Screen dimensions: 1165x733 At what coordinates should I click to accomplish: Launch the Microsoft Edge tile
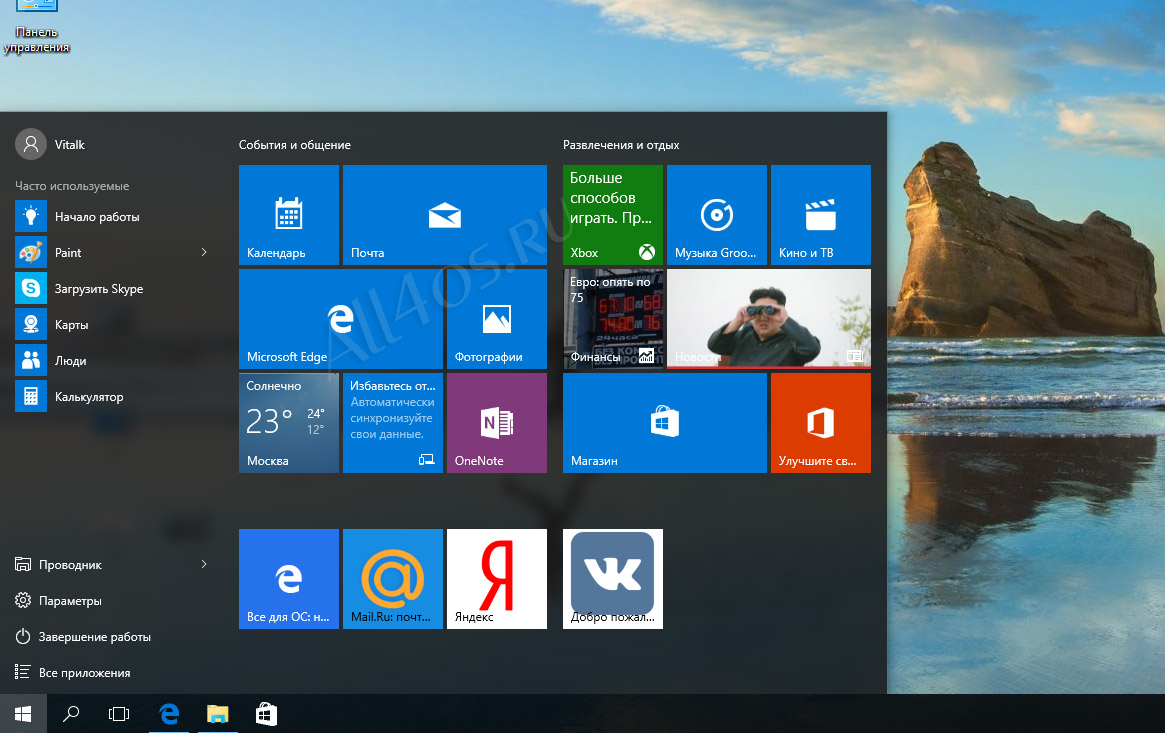click(340, 319)
